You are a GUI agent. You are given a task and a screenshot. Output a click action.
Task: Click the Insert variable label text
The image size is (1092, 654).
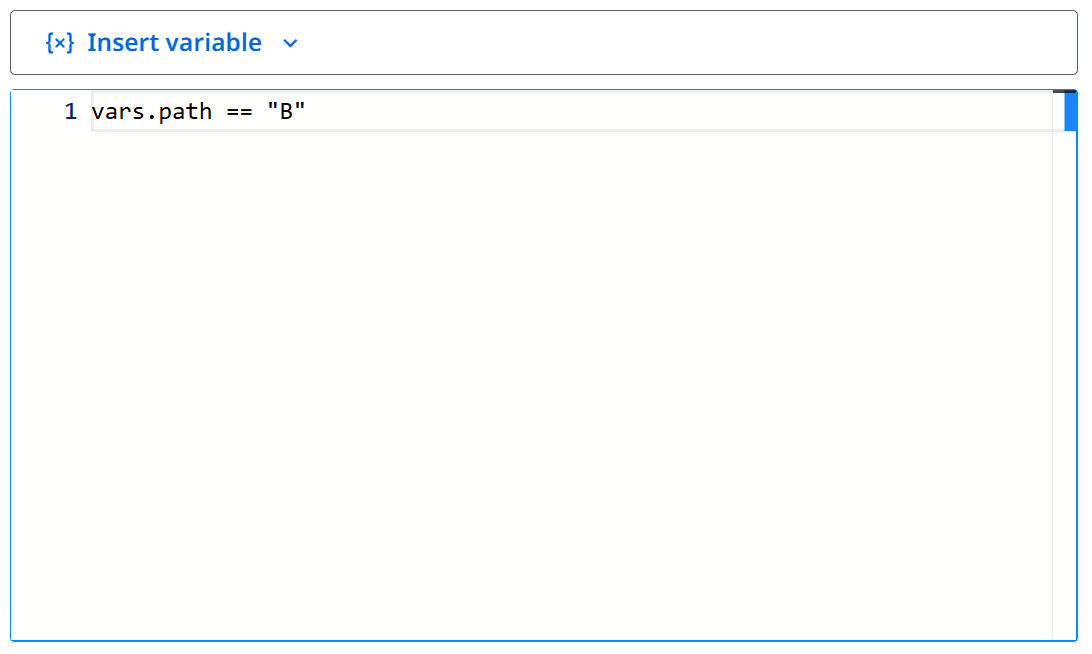coord(174,43)
